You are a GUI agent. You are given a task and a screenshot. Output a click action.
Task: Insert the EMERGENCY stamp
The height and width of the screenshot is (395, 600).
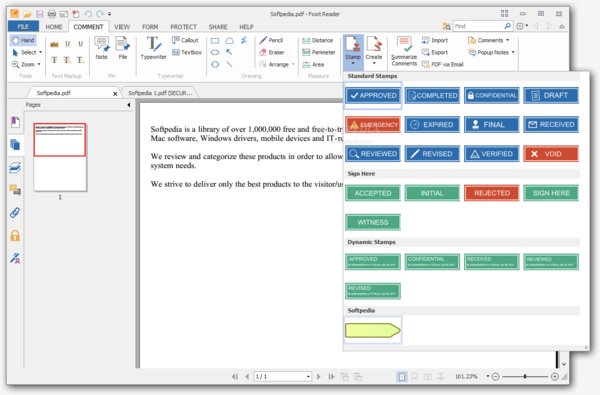(x=373, y=125)
